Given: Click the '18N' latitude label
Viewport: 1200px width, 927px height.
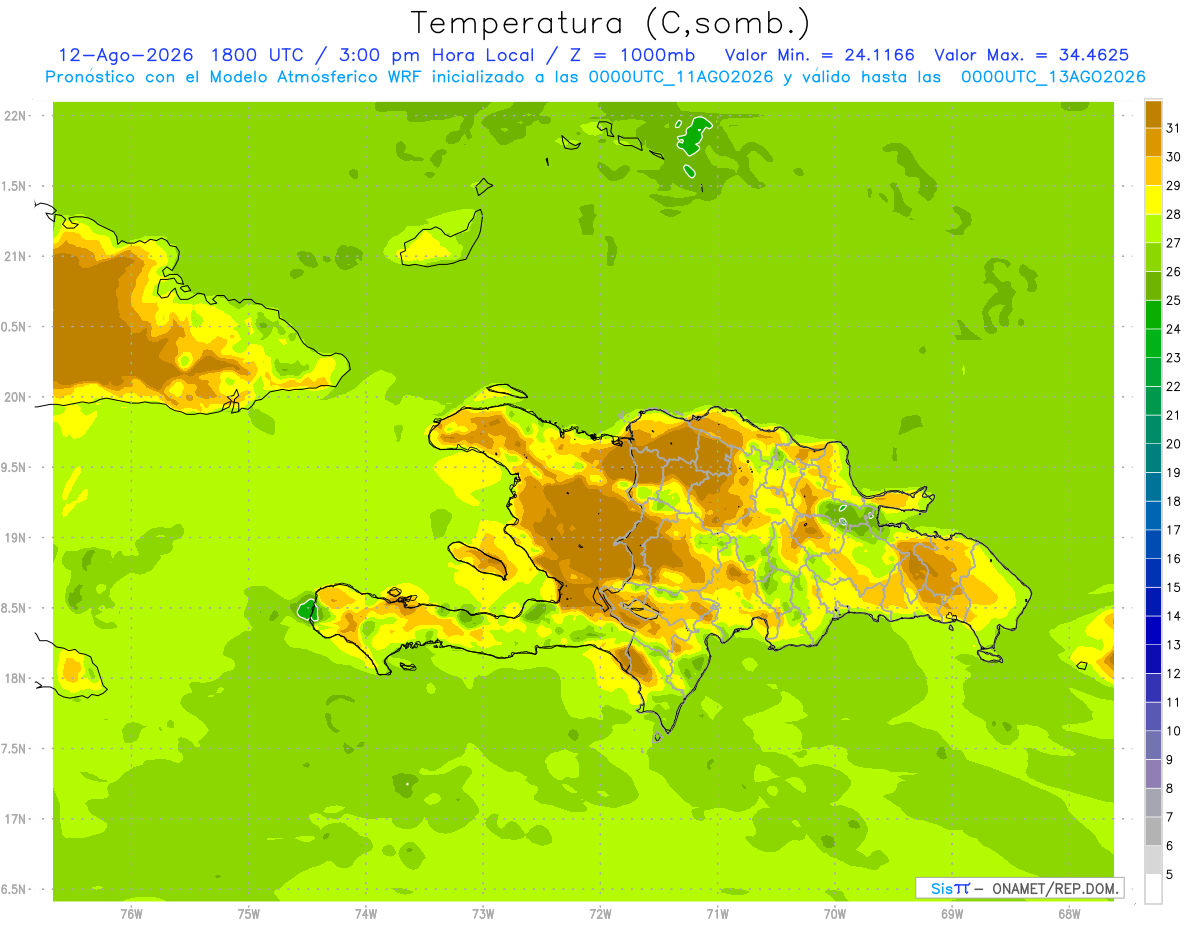Looking at the screenshot, I should (x=15, y=678).
